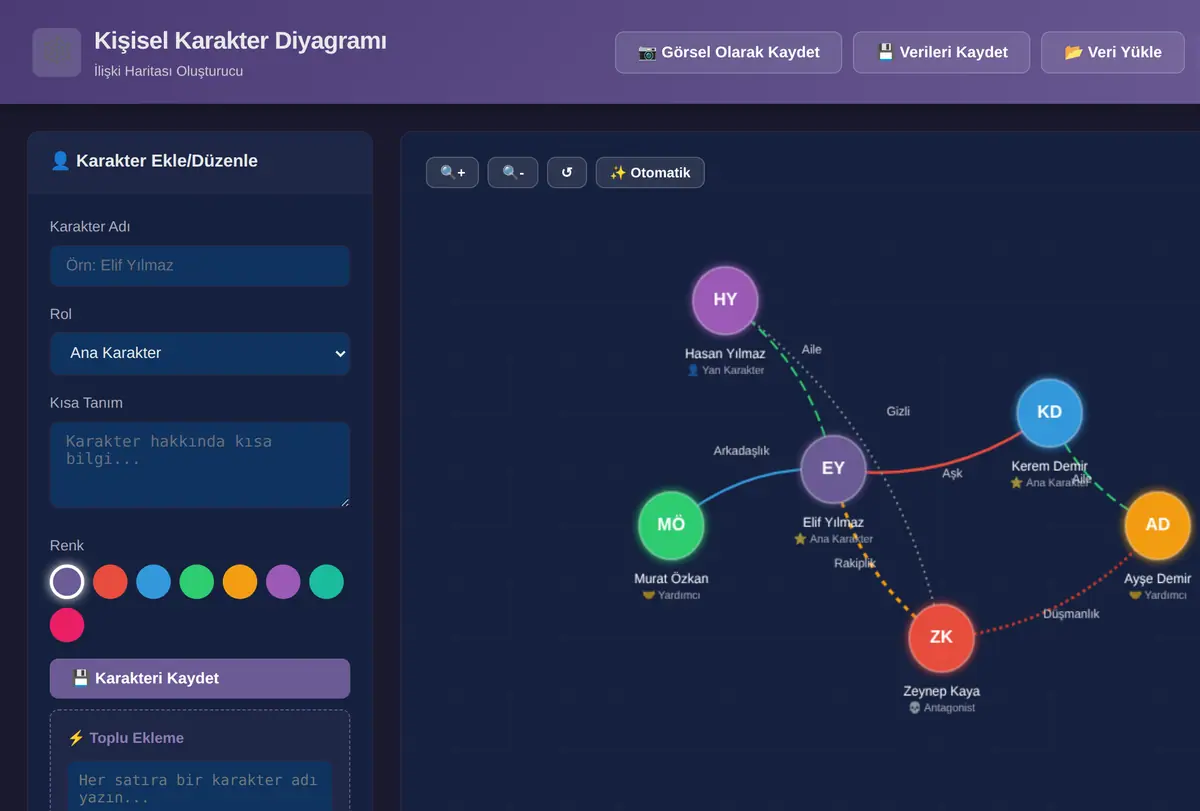
Task: Pick the teal color swatch
Action: (326, 581)
